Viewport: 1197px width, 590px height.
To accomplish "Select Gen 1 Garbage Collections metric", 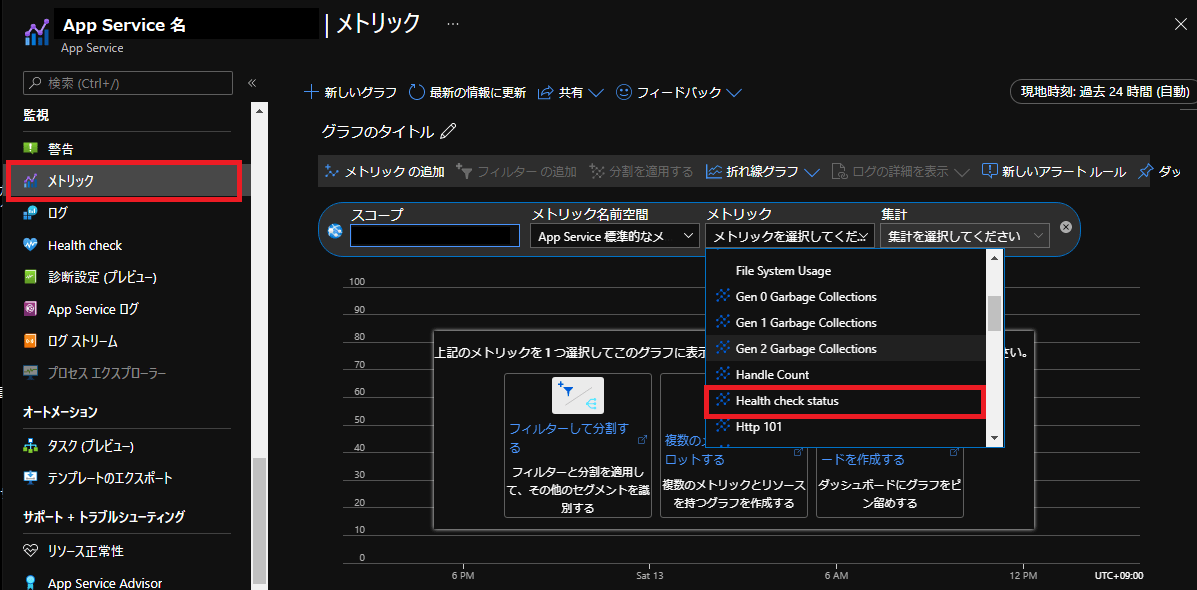I will pos(846,322).
